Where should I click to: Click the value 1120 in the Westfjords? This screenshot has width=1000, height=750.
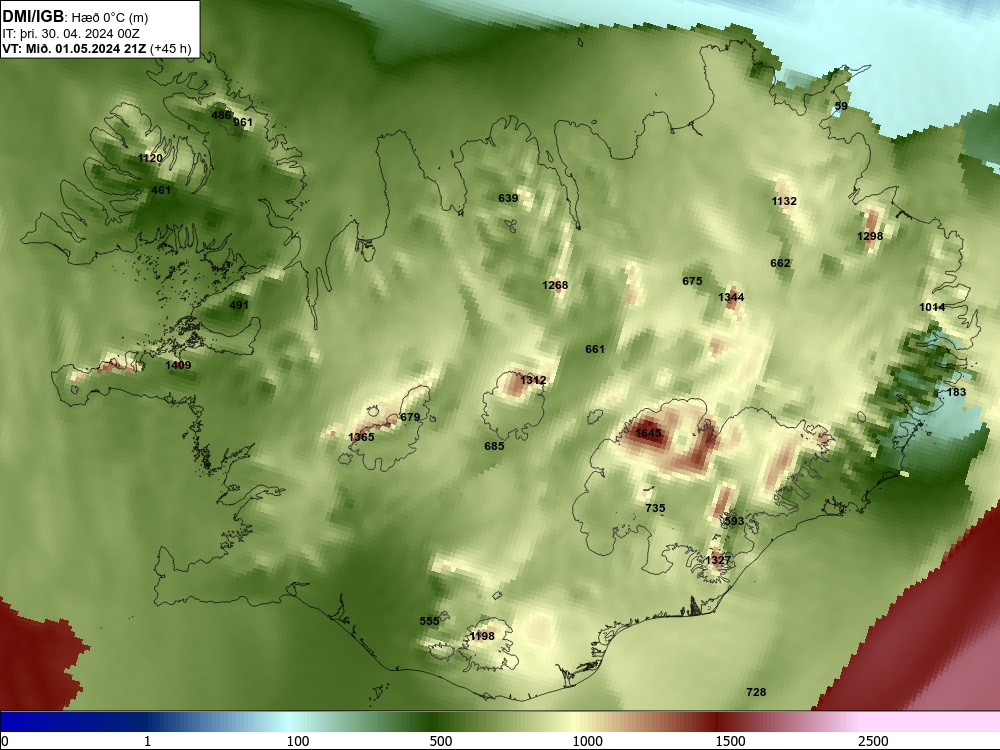click(x=150, y=158)
